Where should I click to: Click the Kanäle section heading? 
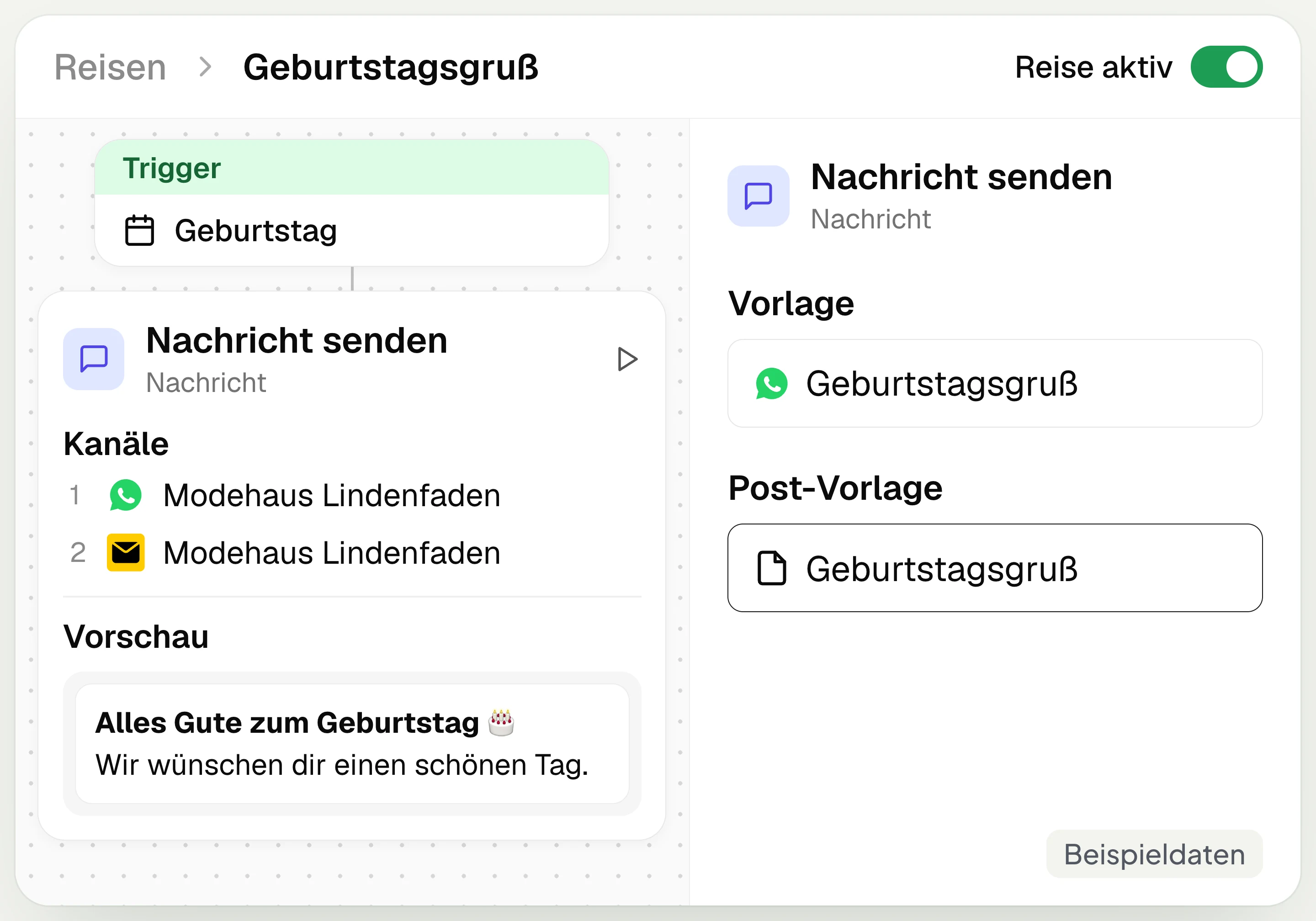(x=117, y=444)
